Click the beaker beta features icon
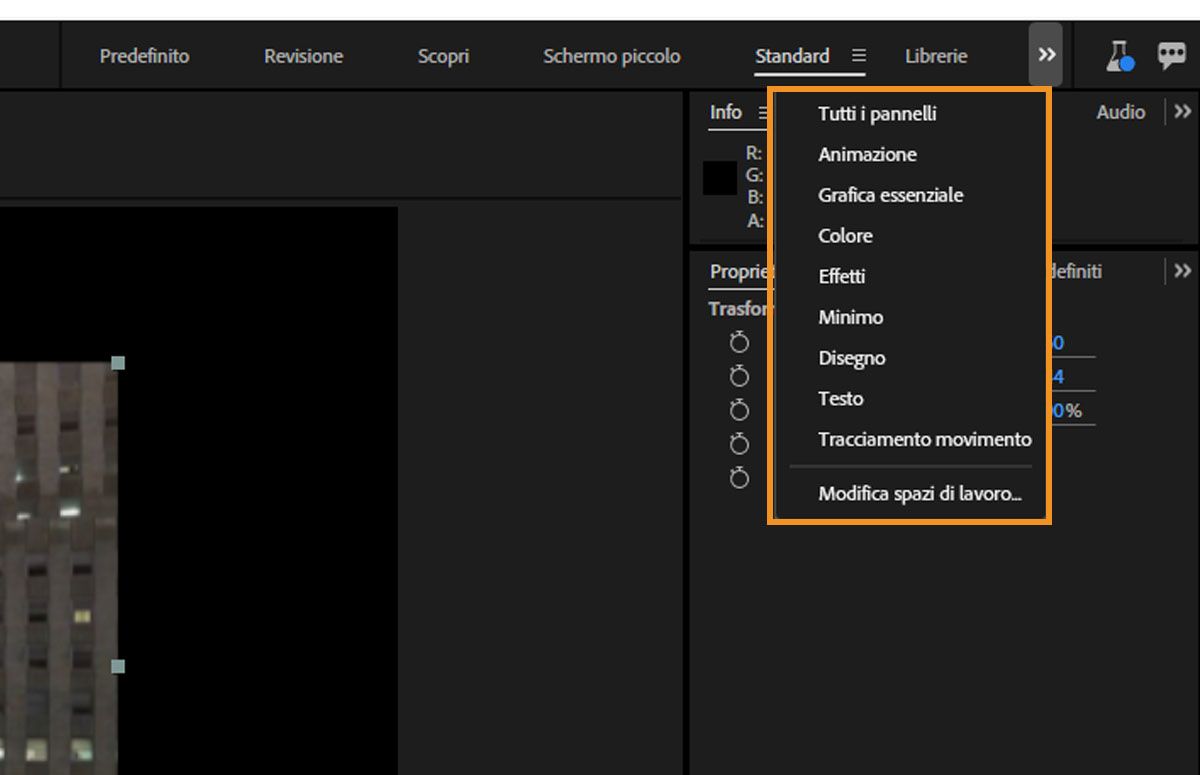 coord(1119,56)
